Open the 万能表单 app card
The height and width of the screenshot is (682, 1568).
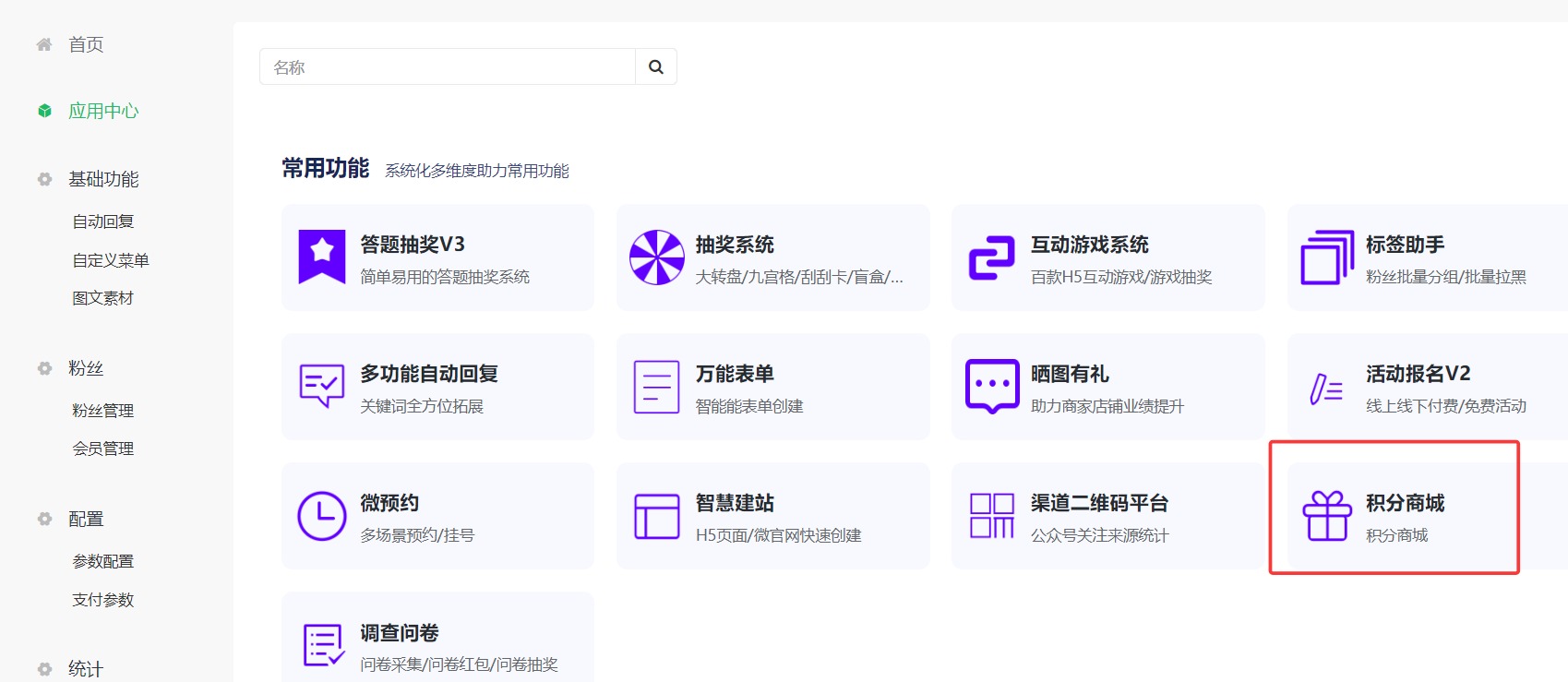[772, 387]
